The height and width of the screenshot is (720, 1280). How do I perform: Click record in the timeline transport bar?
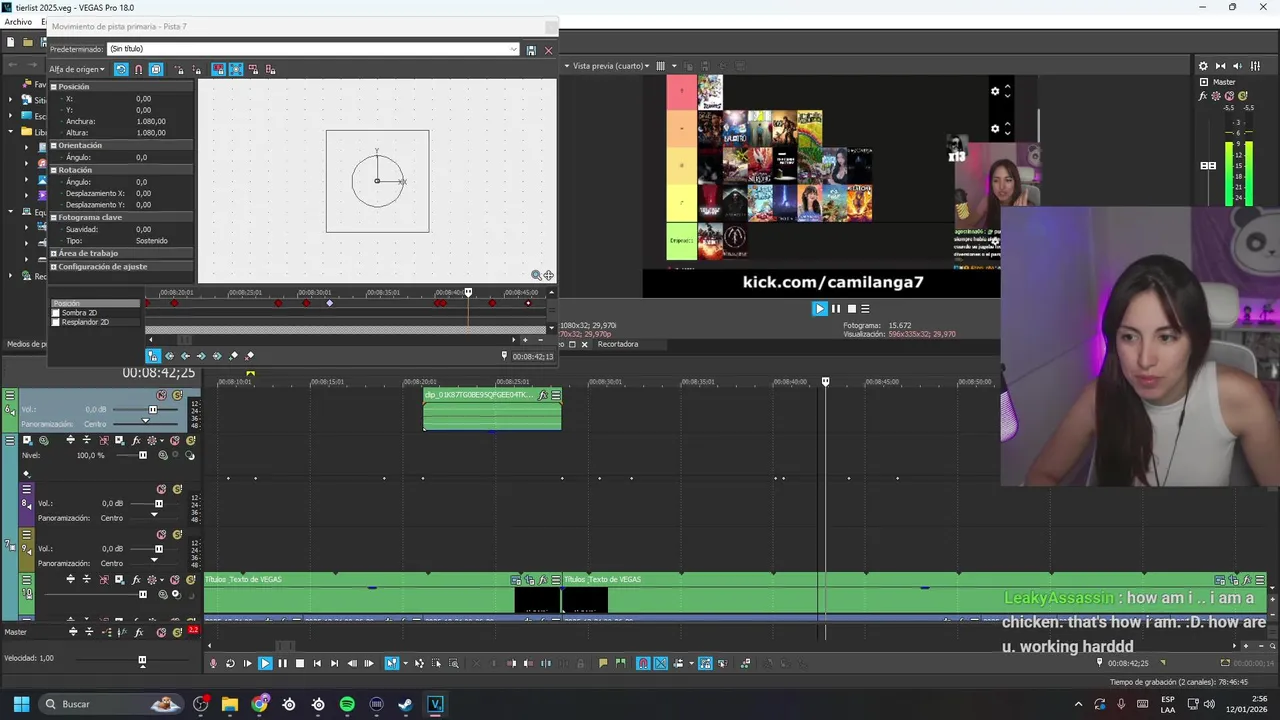click(x=213, y=663)
